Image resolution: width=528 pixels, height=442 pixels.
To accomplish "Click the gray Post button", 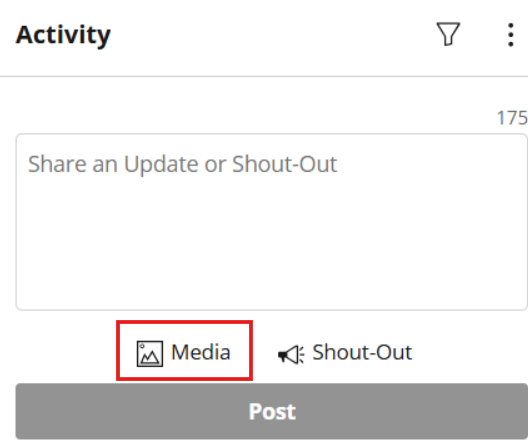I will (x=272, y=411).
